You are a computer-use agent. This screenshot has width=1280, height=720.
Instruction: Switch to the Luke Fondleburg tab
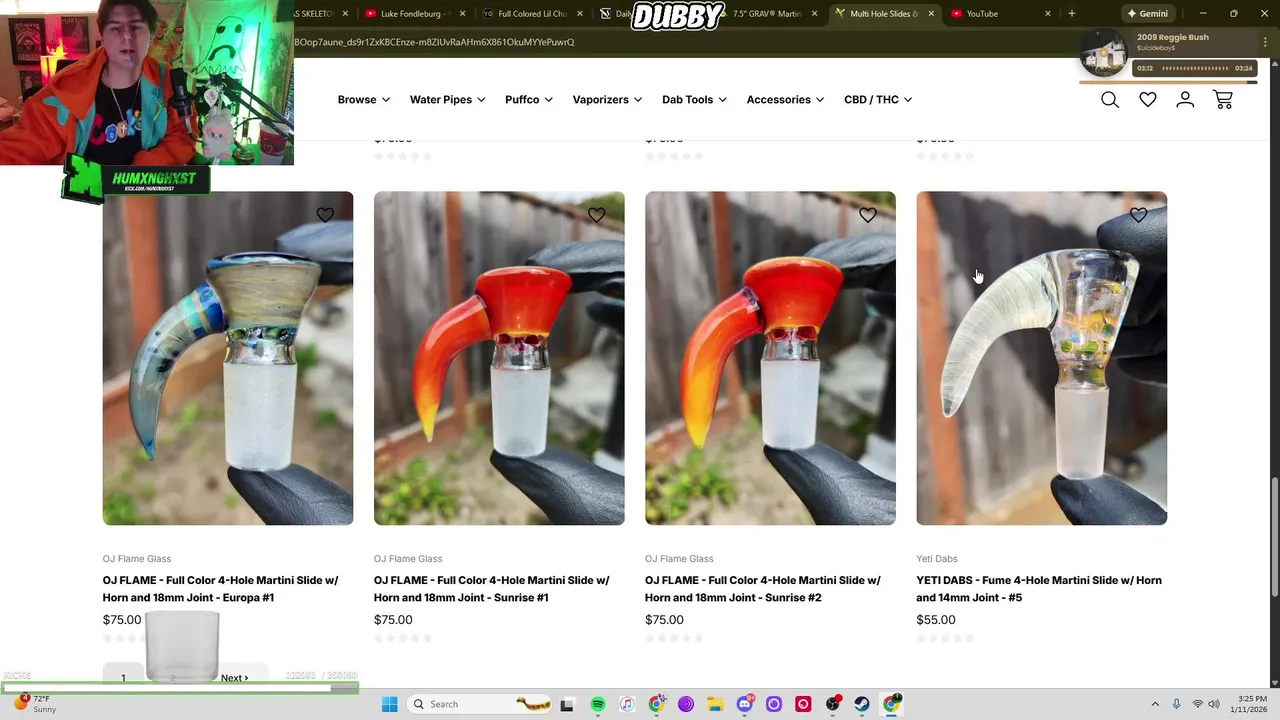click(x=410, y=14)
